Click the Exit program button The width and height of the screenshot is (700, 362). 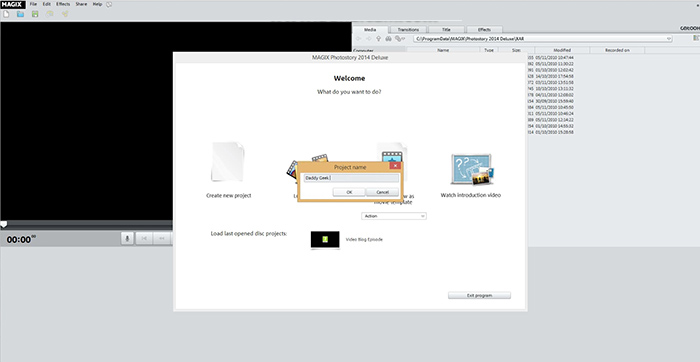[x=479, y=295]
